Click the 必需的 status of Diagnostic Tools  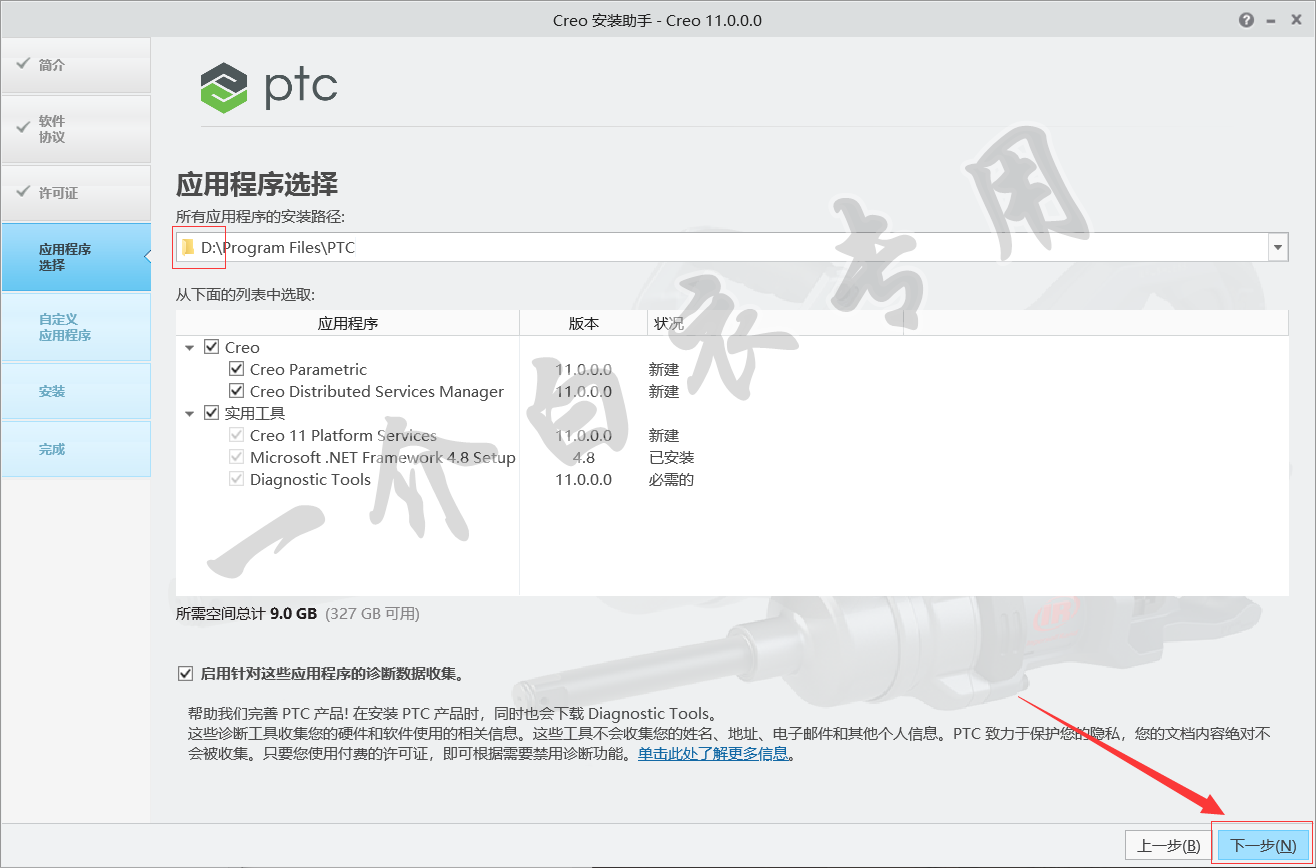click(x=672, y=480)
